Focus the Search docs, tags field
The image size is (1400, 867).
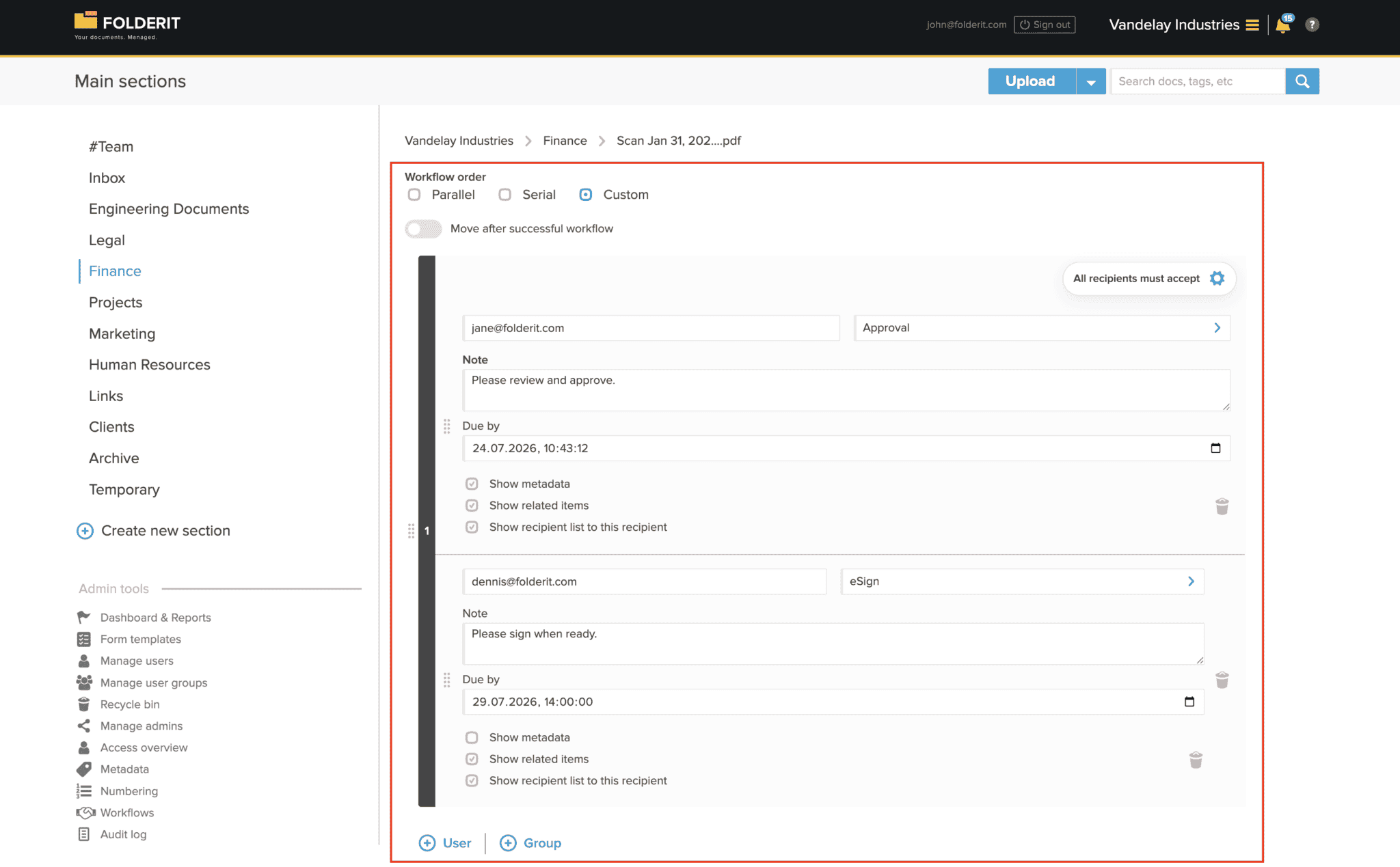pyautogui.click(x=1198, y=81)
